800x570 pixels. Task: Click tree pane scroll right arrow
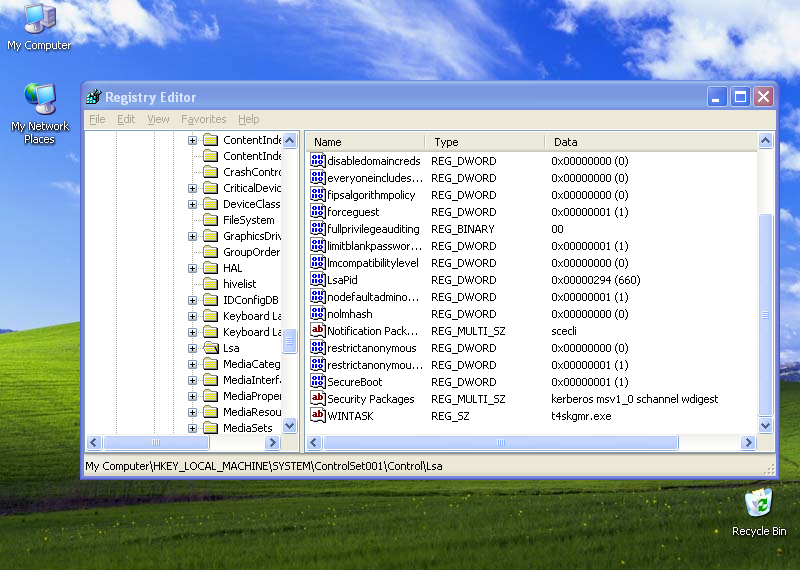272,442
